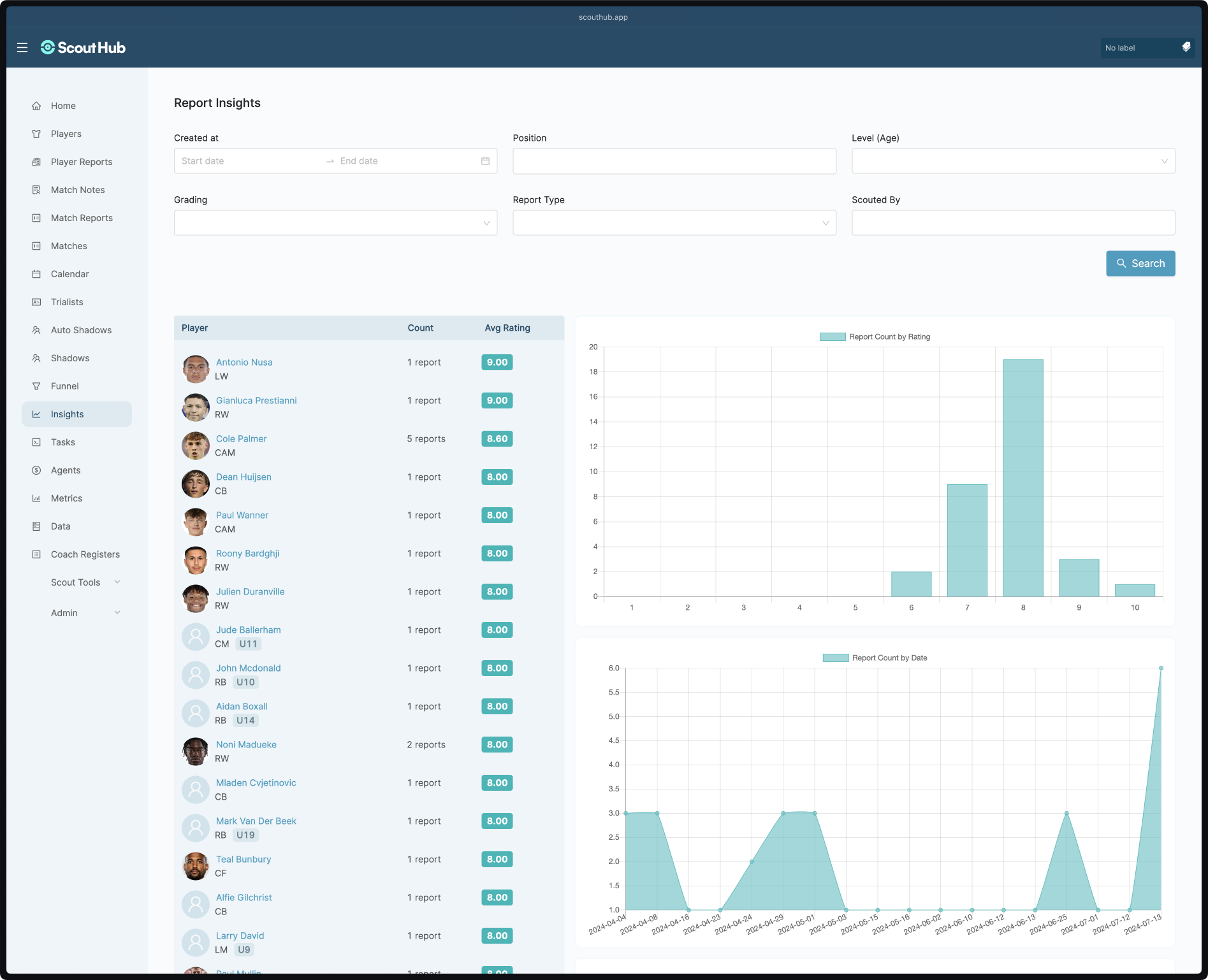Toggle the Report Count by Date legend
Image resolution: width=1208 pixels, height=980 pixels.
[x=875, y=658]
